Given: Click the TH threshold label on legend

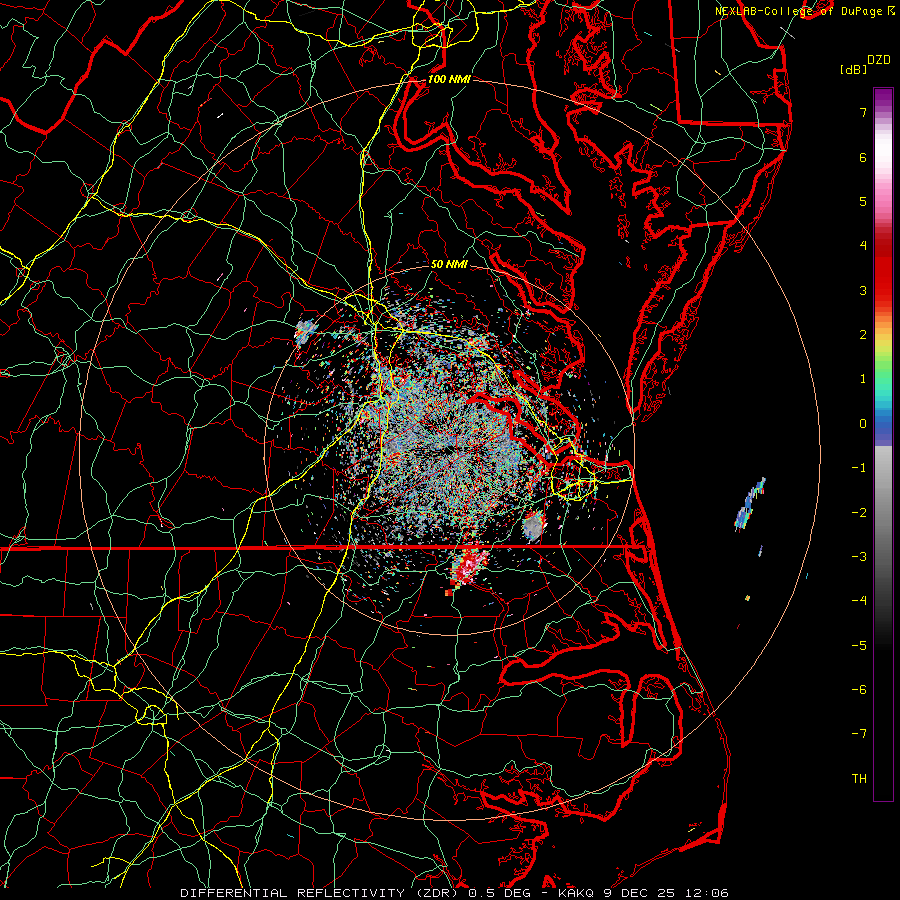Looking at the screenshot, I should pos(859,779).
